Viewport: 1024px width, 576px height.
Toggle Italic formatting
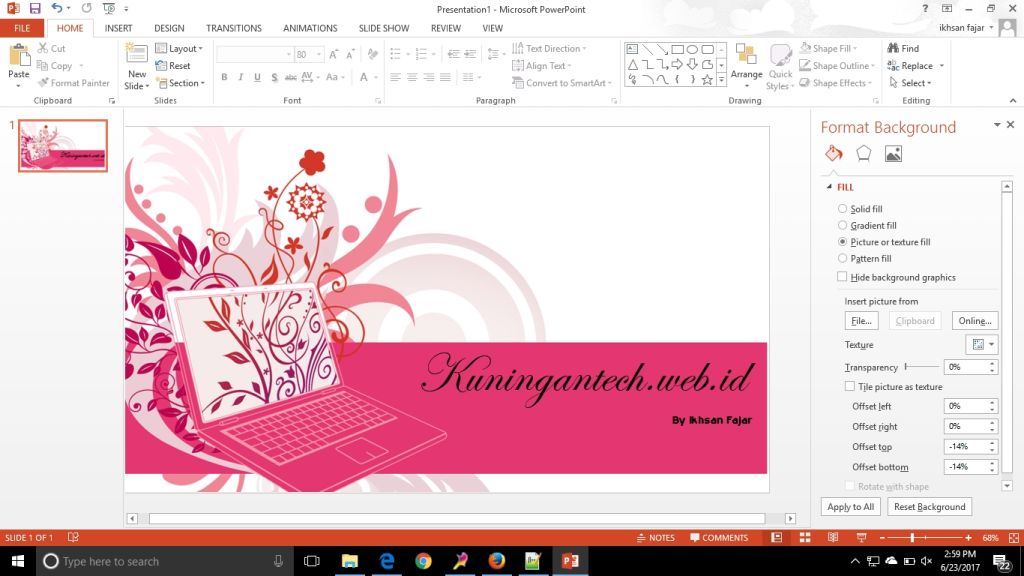coord(240,77)
